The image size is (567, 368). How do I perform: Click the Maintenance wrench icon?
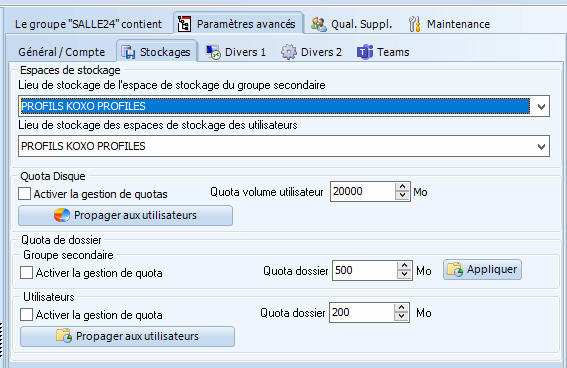(415, 24)
